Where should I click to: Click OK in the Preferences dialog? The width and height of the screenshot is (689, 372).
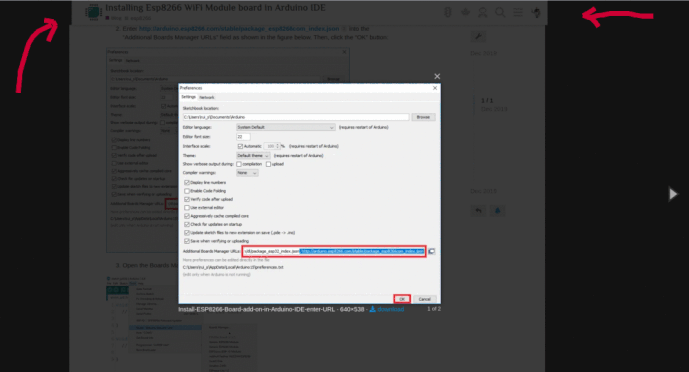pyautogui.click(x=402, y=299)
